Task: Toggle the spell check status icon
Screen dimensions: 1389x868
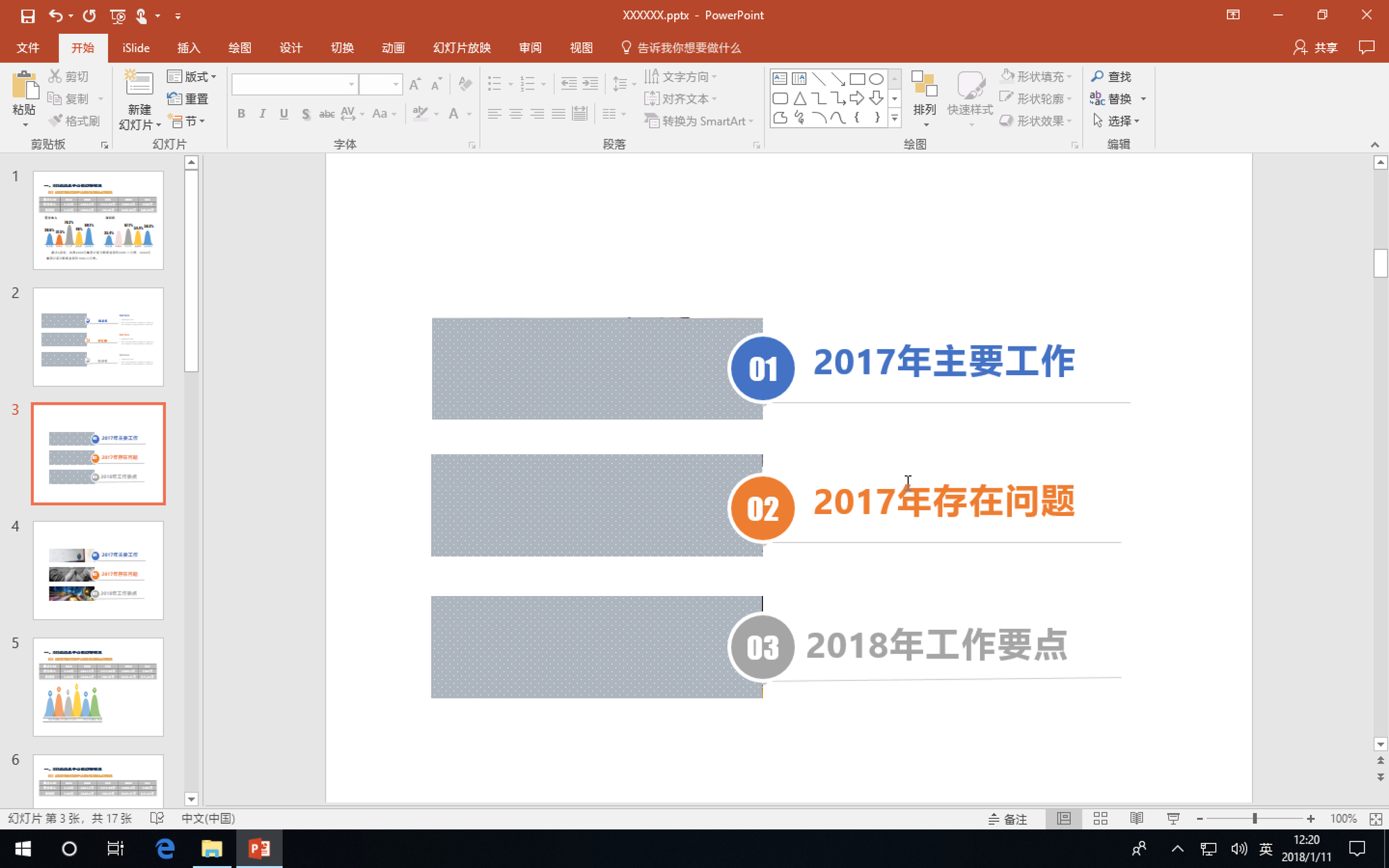Action: [157, 818]
